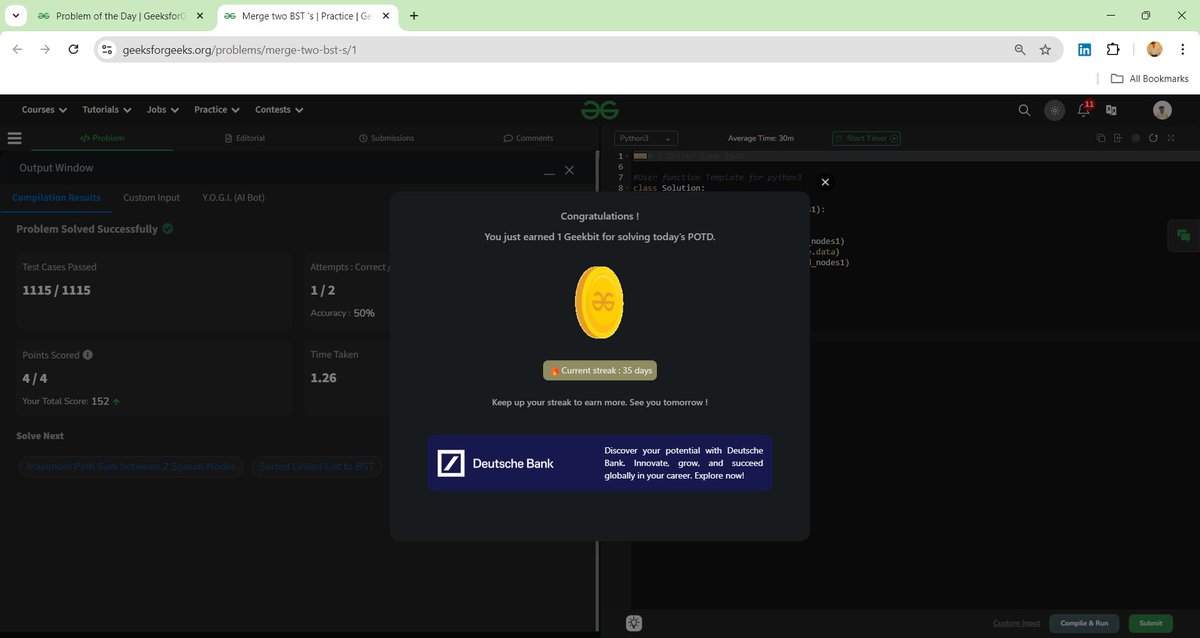Reload the current page
1200x638 pixels.
click(x=73, y=49)
